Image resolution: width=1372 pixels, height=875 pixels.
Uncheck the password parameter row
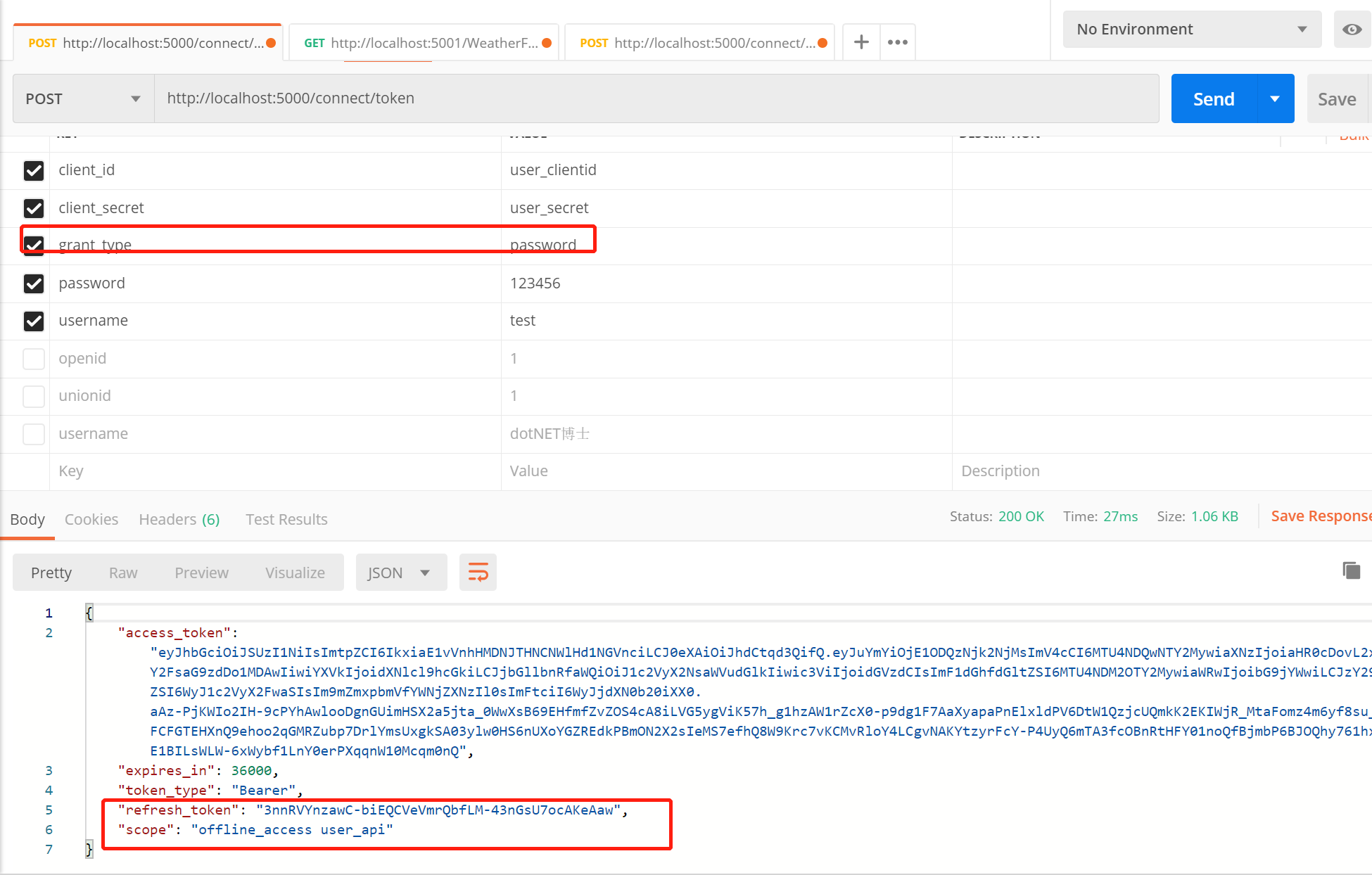tap(34, 283)
